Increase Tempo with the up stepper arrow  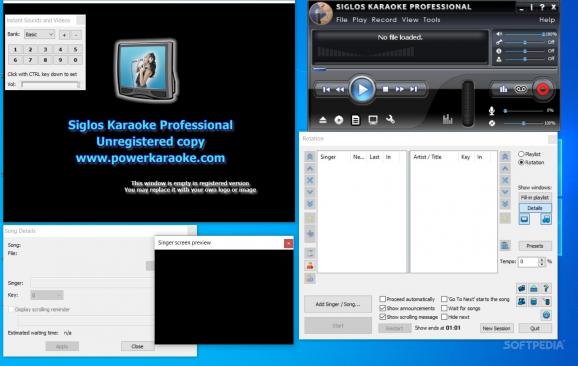[542, 259]
